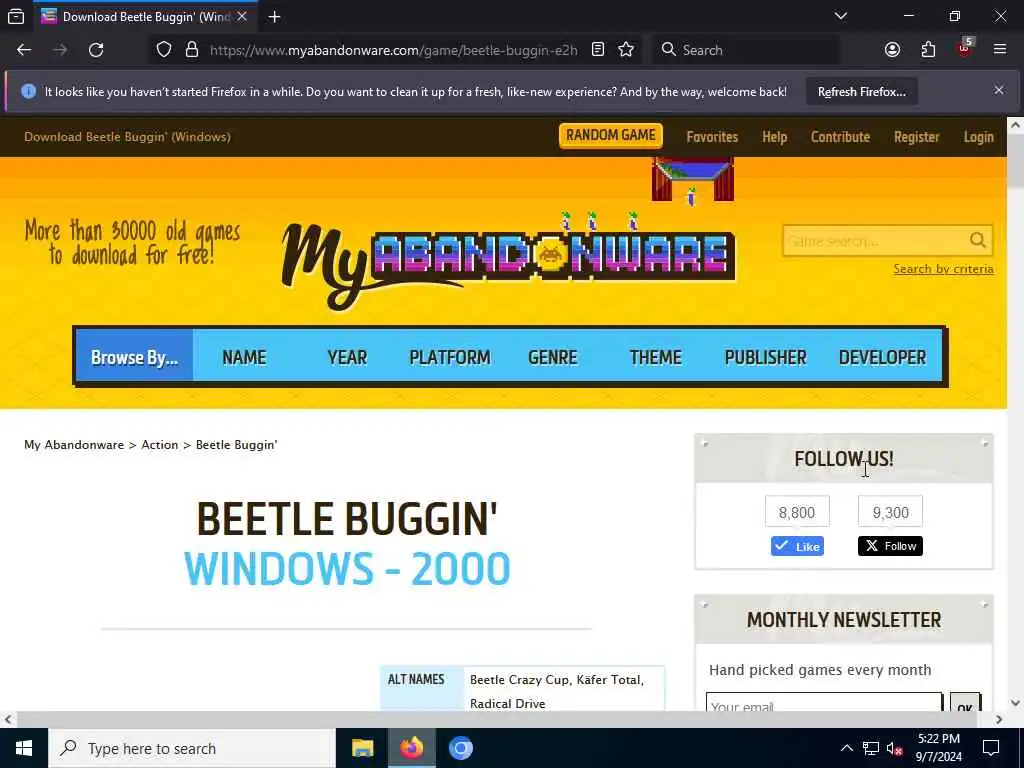Image resolution: width=1024 pixels, height=768 pixels.
Task: Browse games by GENRE
Action: pyautogui.click(x=552, y=357)
